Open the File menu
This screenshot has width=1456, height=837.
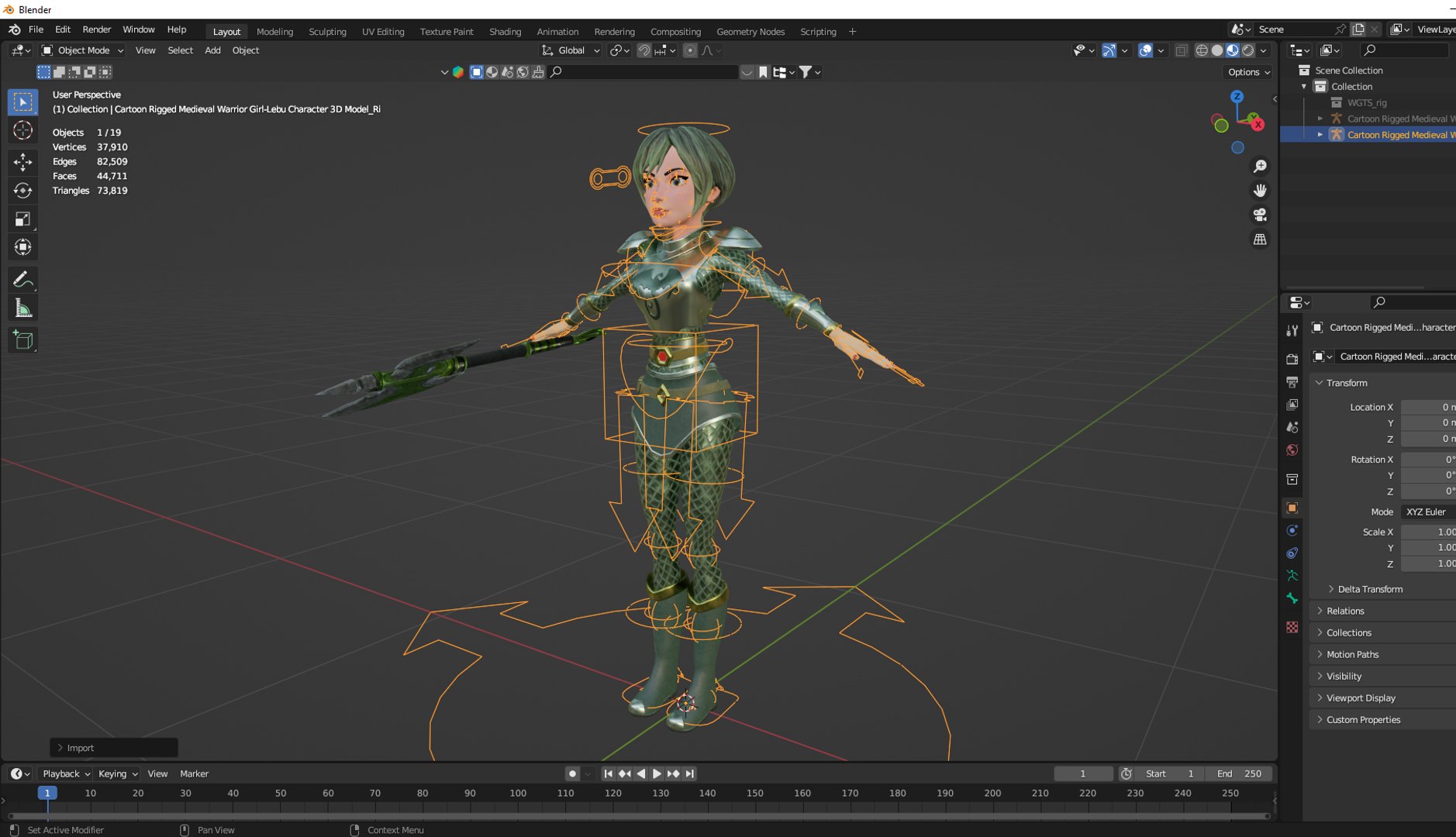(x=36, y=29)
